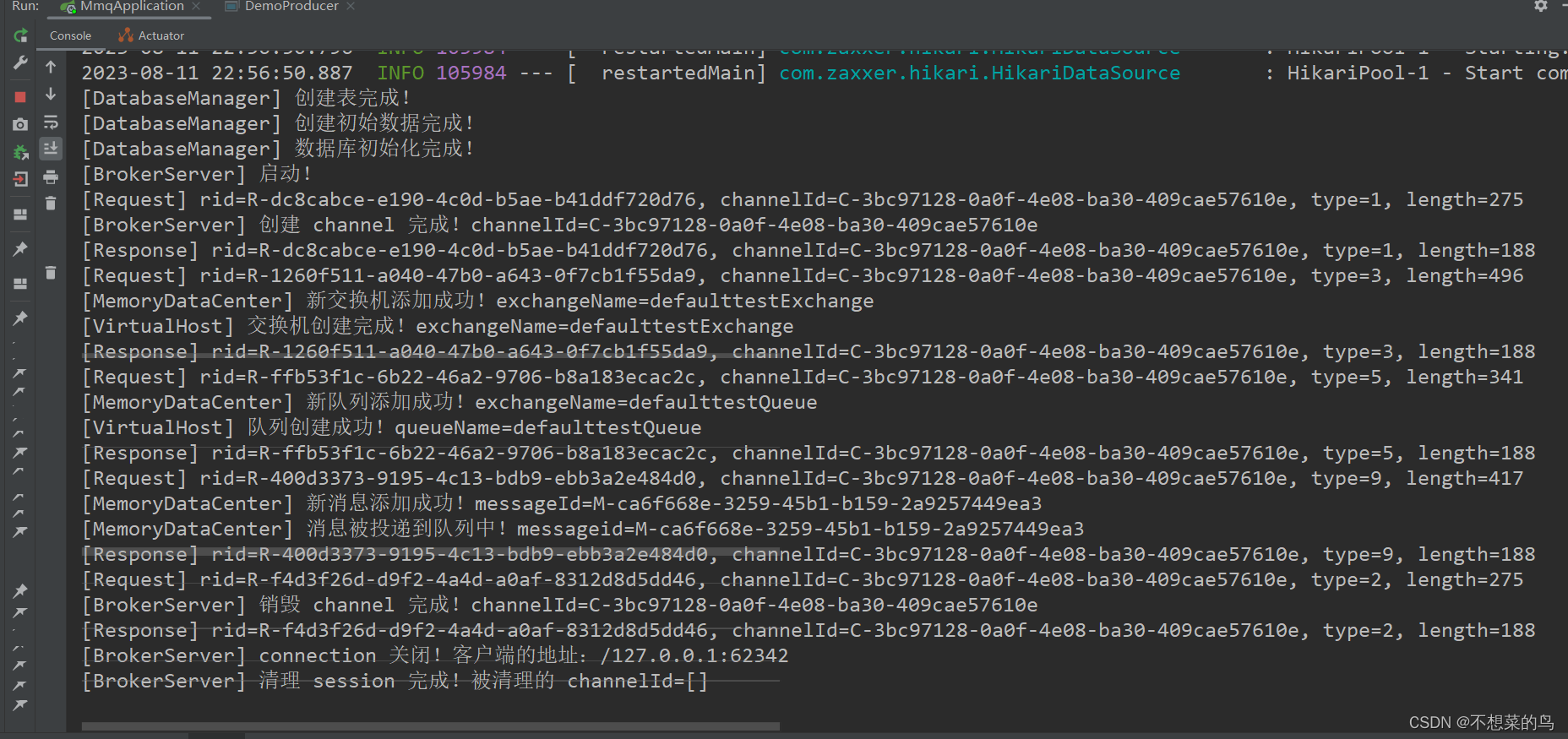The height and width of the screenshot is (739, 1568).
Task: Click the Request line with type=1, length=275
Action: [x=803, y=199]
